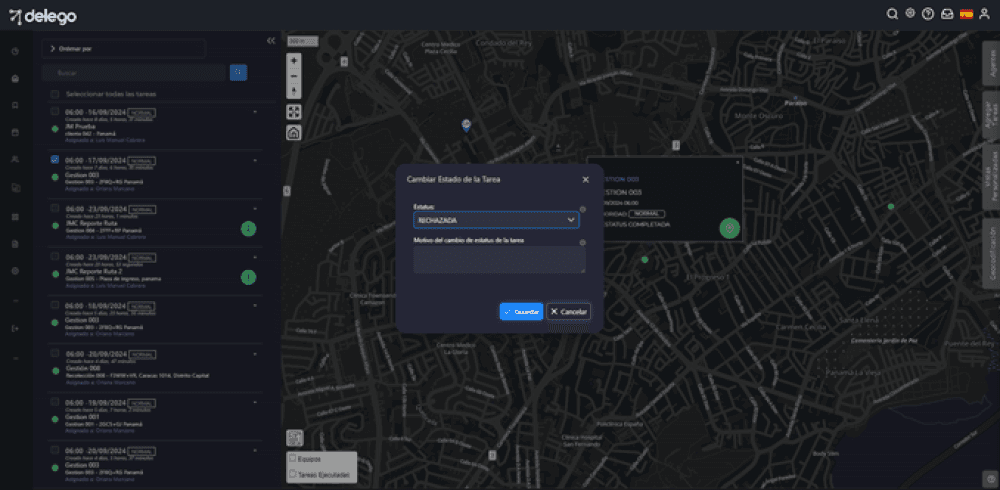This screenshot has height=490, width=1000.
Task: Click the Cancelar button
Action: point(568,312)
